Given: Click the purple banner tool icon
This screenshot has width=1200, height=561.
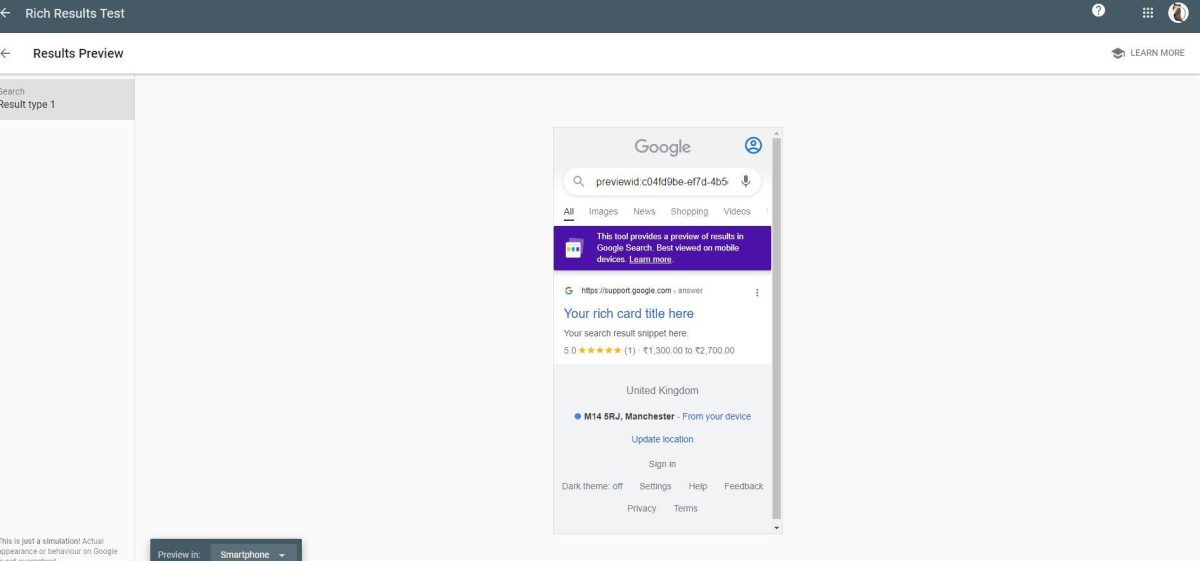Looking at the screenshot, I should click(x=574, y=248).
